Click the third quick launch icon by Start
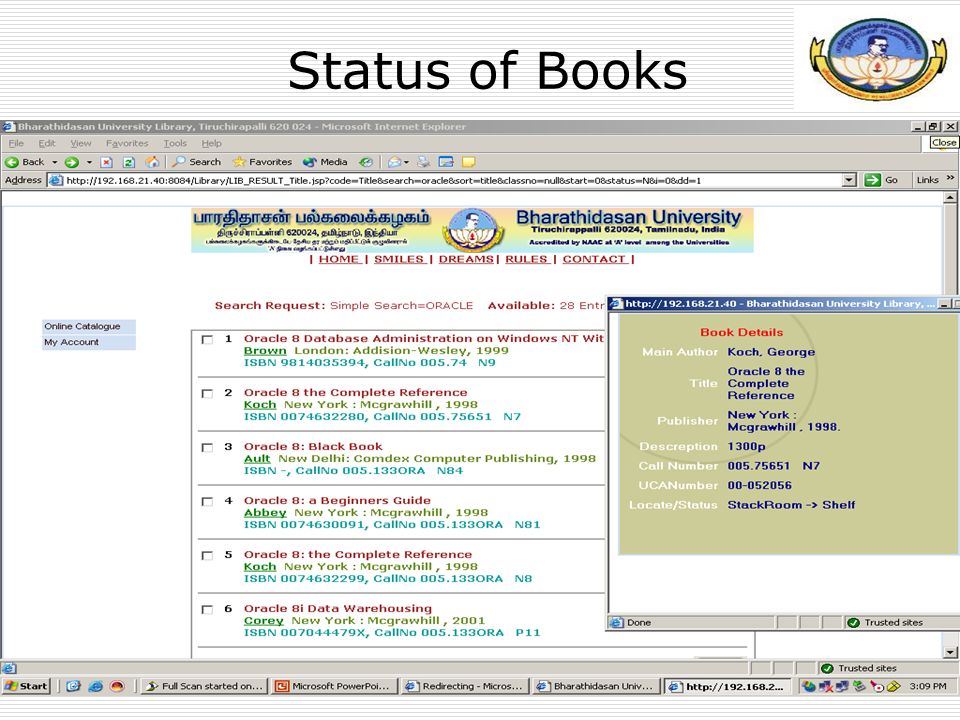 point(118,686)
